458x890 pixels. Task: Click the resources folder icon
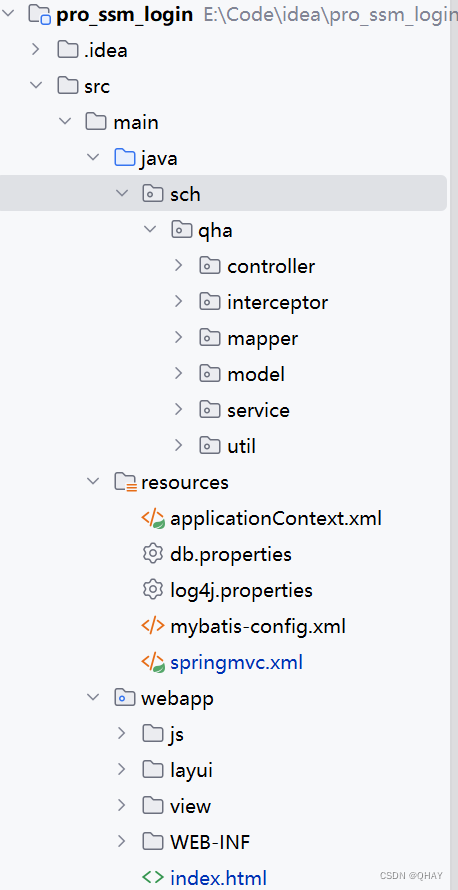click(125, 482)
